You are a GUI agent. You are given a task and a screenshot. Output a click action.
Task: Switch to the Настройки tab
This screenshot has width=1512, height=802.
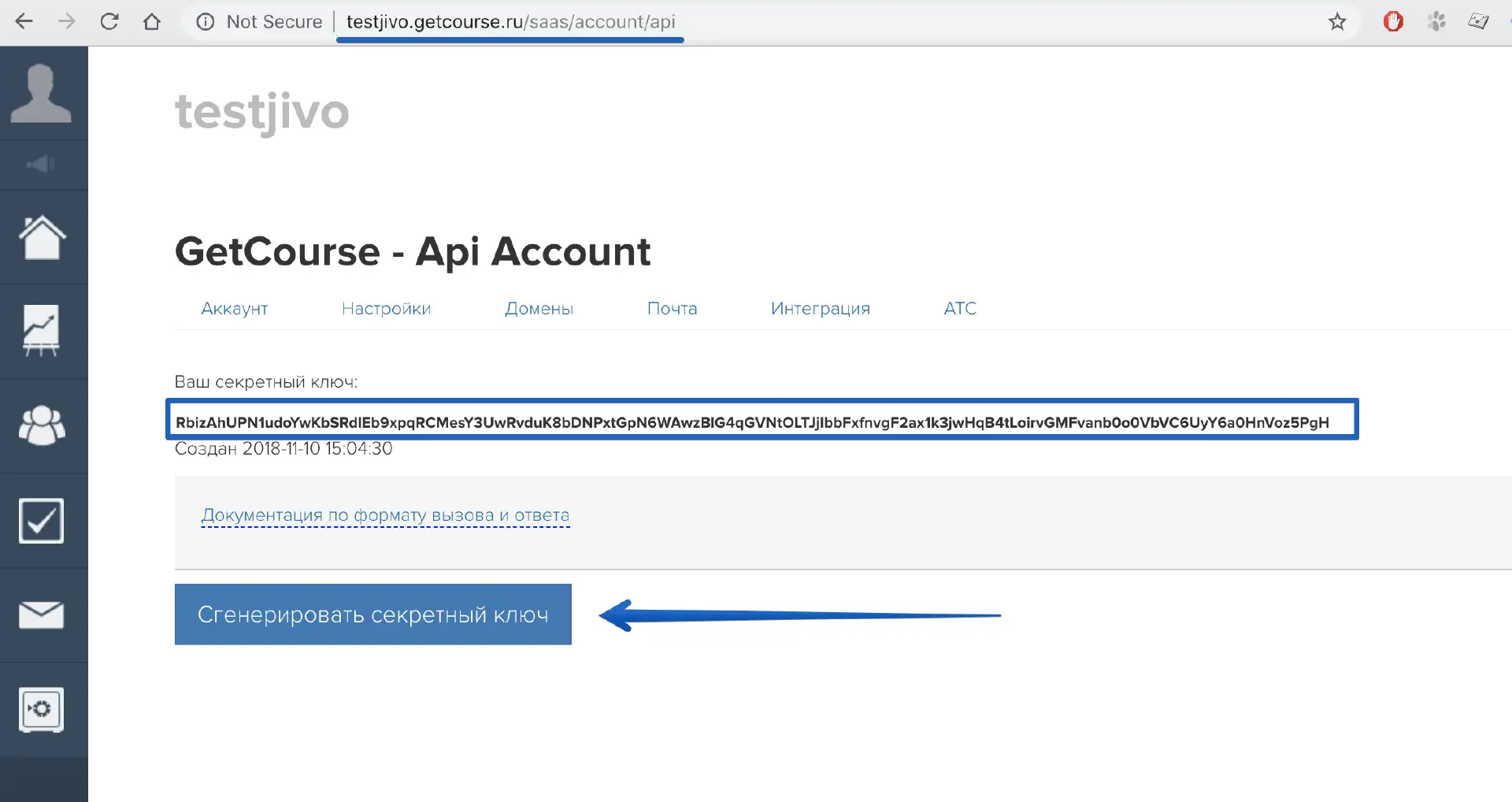386,309
